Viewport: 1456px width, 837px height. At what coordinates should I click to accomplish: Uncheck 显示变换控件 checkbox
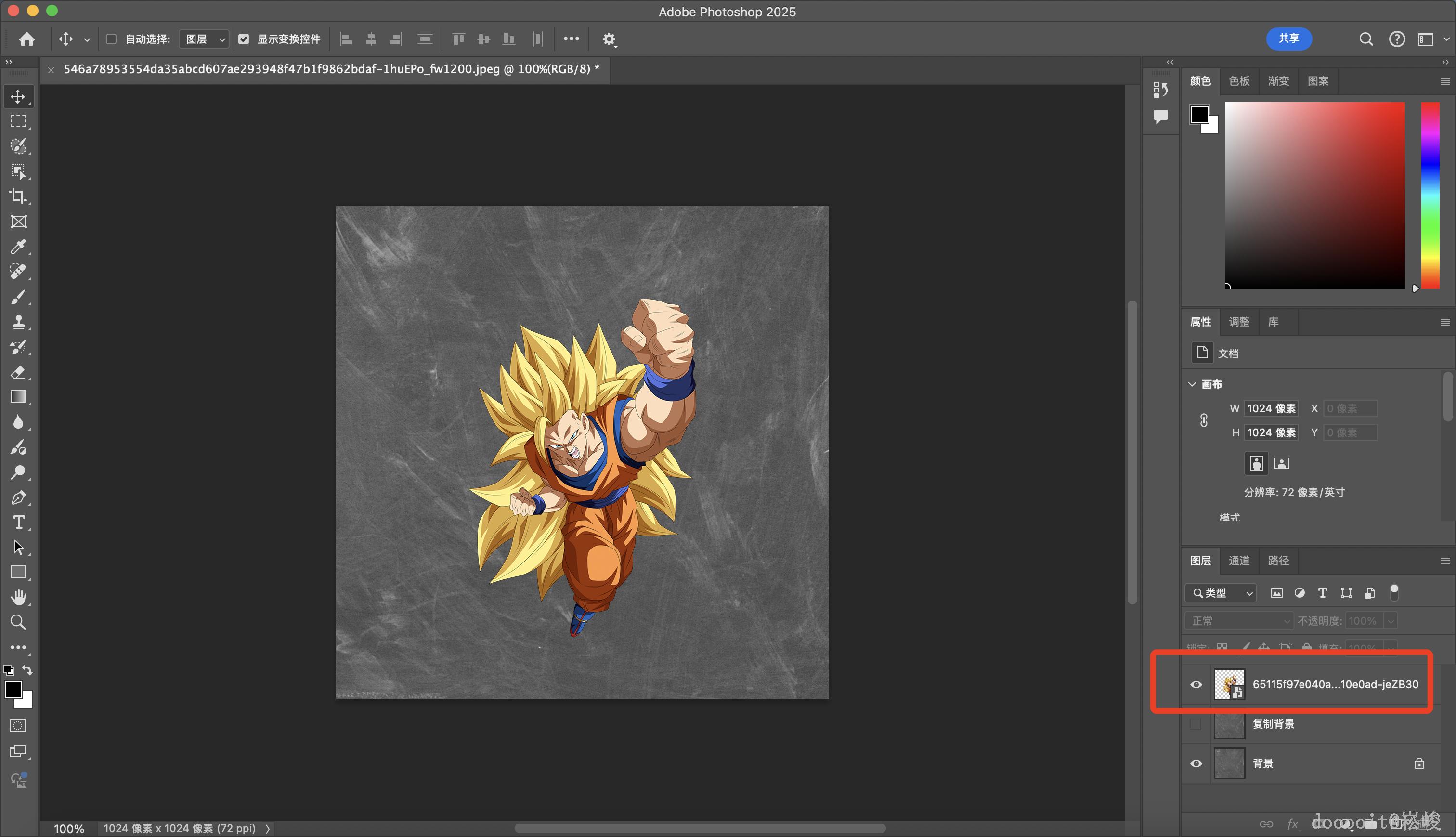coord(244,39)
